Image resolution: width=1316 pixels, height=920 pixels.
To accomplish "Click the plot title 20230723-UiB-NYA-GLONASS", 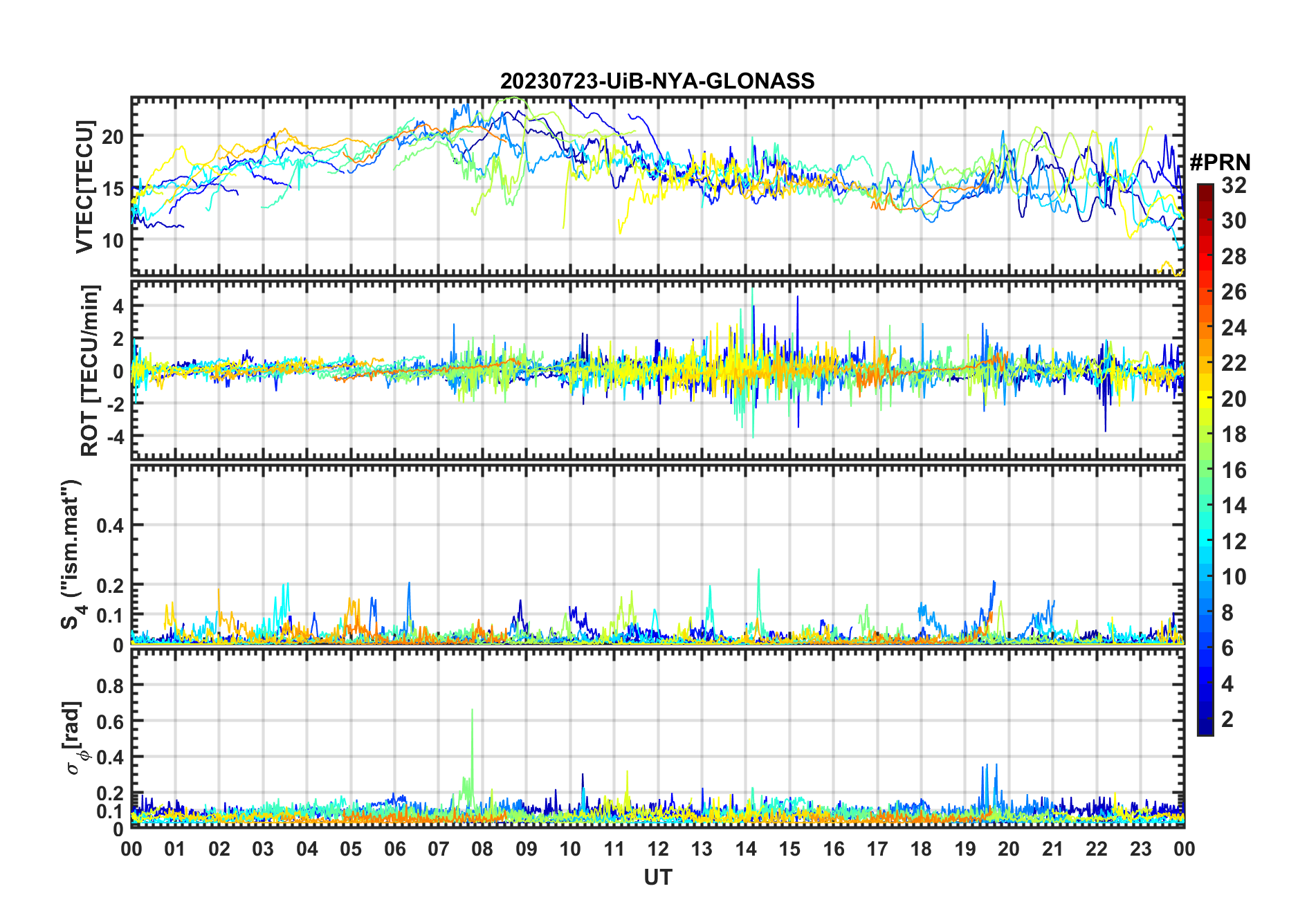I will [x=657, y=81].
